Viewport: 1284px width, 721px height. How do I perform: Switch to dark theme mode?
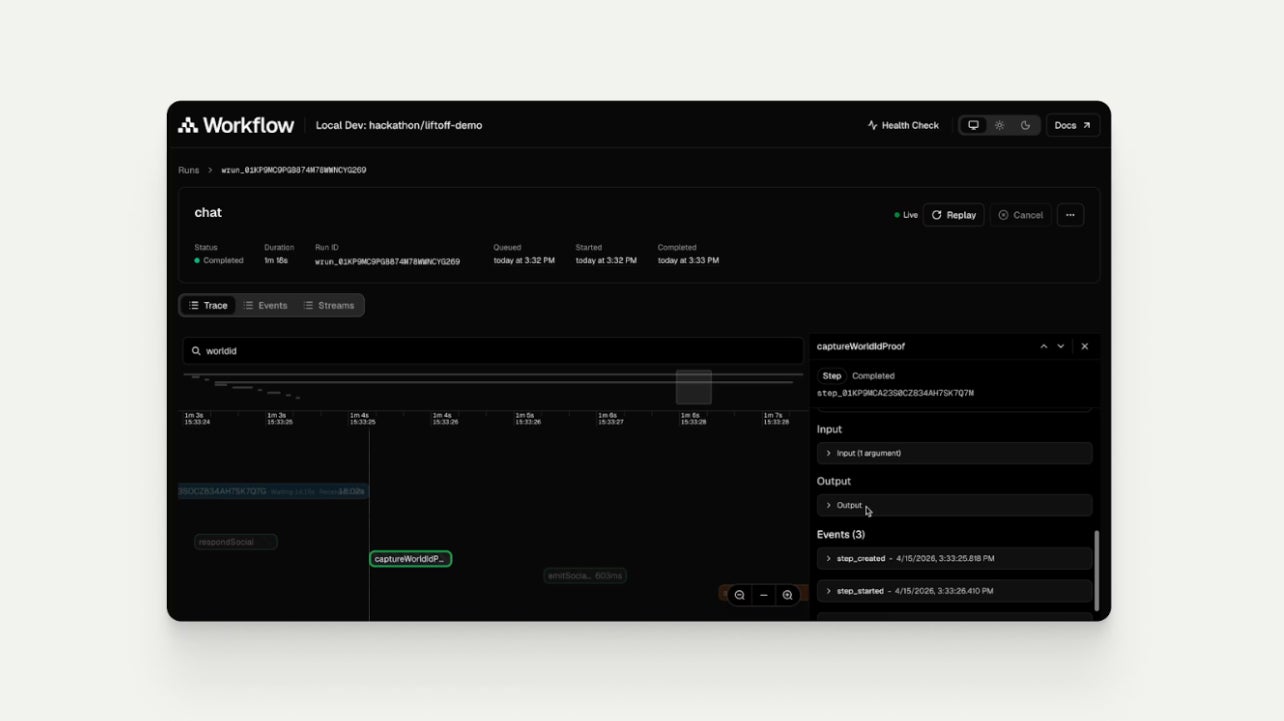tap(1025, 125)
